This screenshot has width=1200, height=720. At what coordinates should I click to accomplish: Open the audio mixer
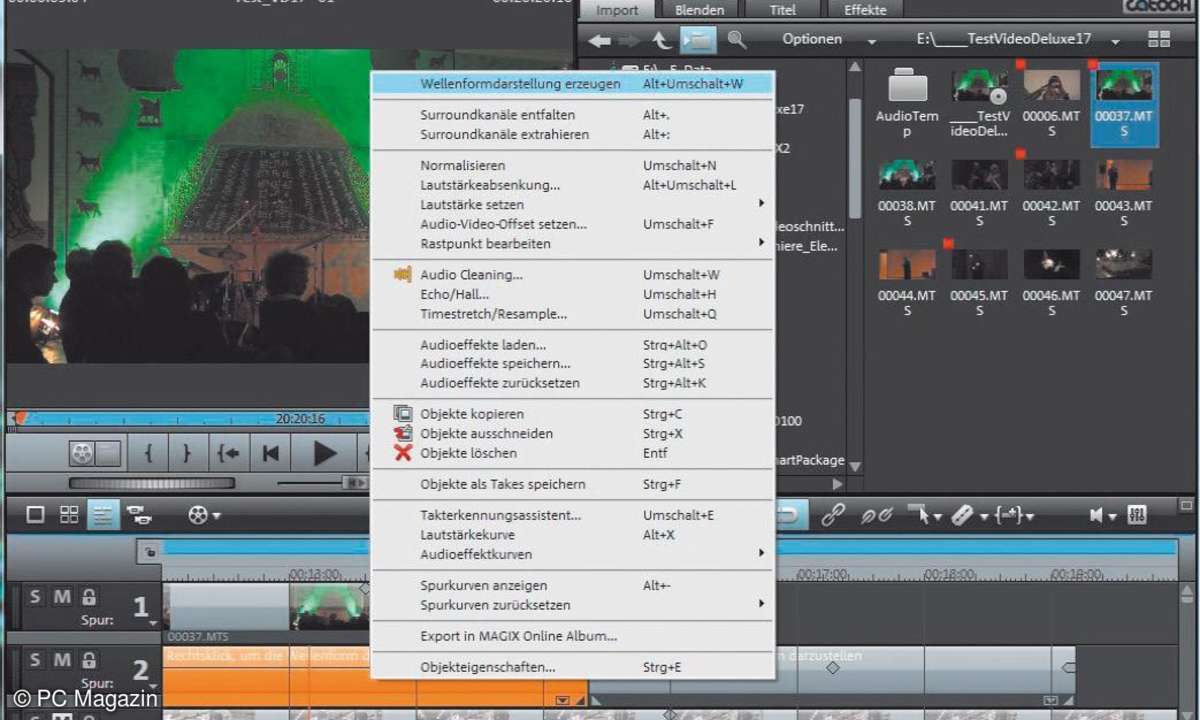pyautogui.click(x=1137, y=515)
